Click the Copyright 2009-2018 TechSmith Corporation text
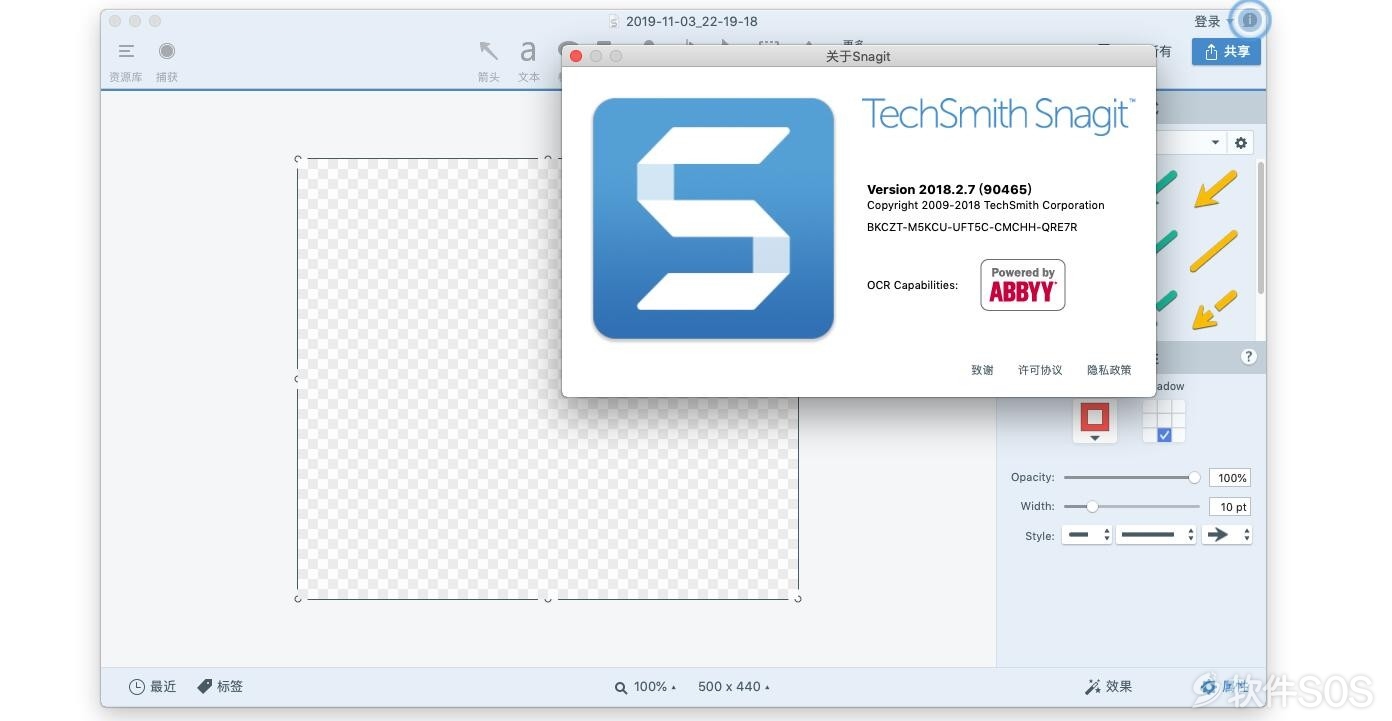This screenshot has height=721, width=1392. pyautogui.click(x=986, y=205)
